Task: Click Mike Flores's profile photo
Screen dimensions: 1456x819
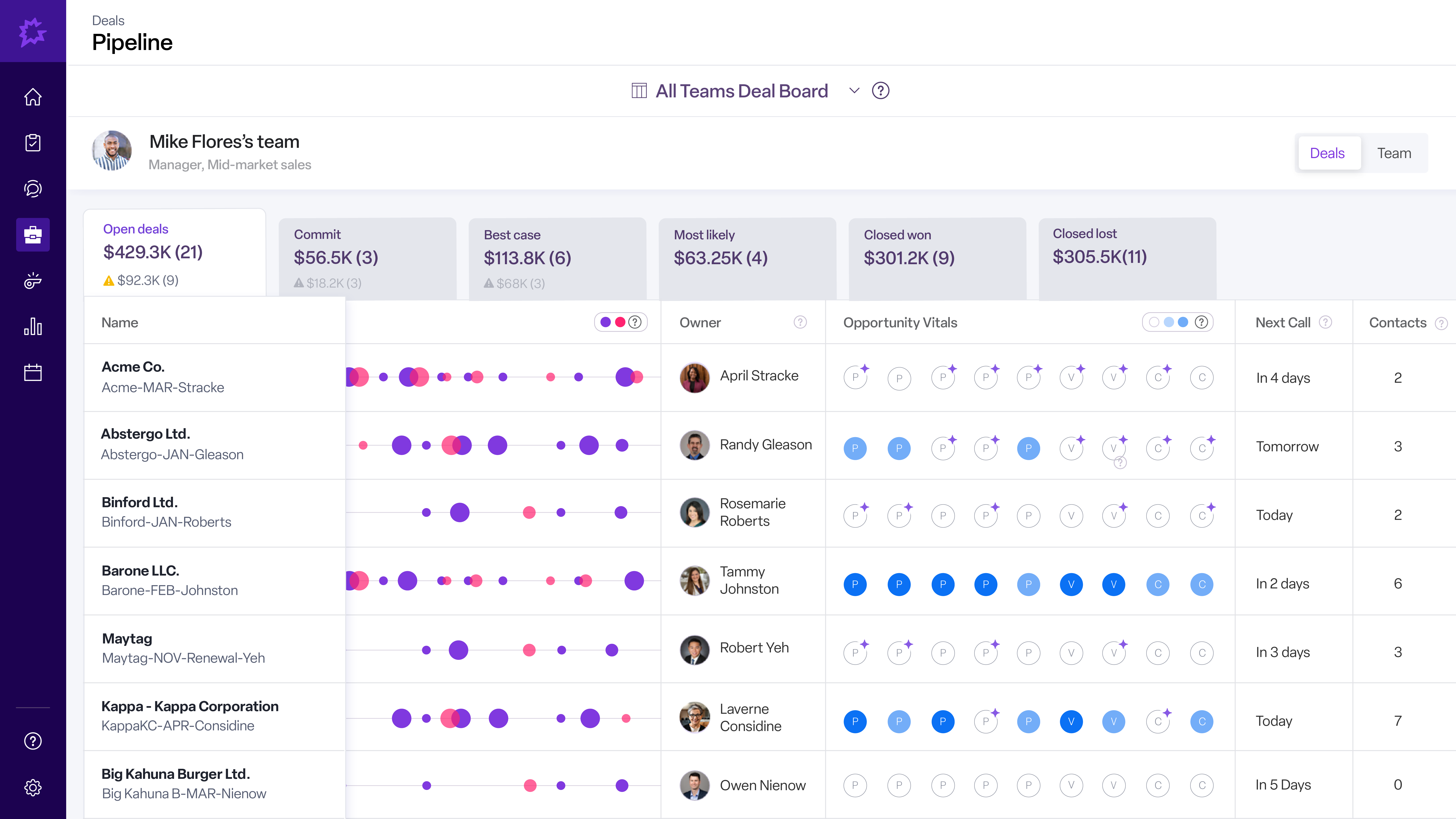Action: (112, 151)
